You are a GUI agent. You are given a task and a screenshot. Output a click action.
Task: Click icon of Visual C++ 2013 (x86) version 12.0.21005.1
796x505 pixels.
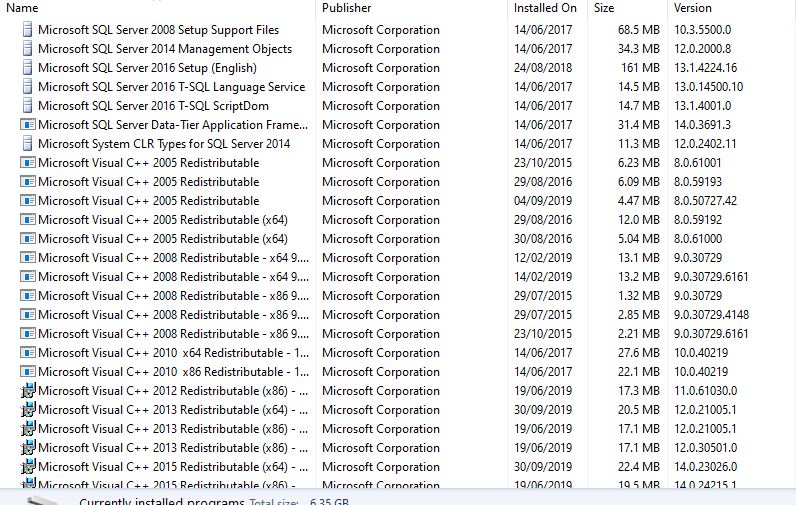click(28, 428)
